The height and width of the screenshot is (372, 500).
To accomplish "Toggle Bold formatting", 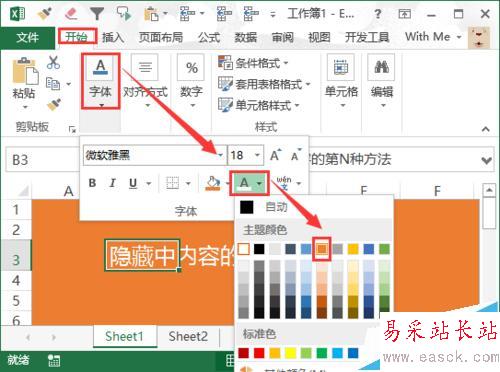I will (x=92, y=183).
